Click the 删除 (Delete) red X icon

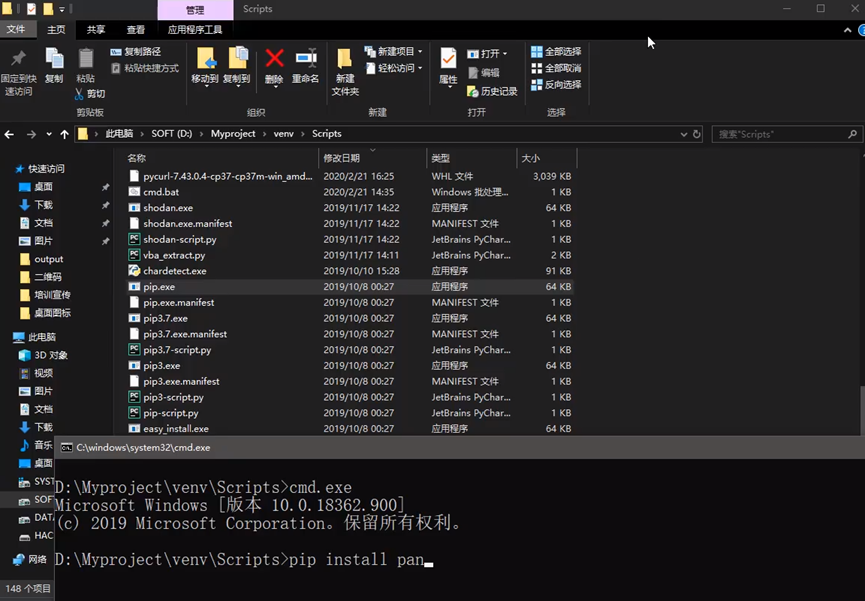tap(274, 59)
